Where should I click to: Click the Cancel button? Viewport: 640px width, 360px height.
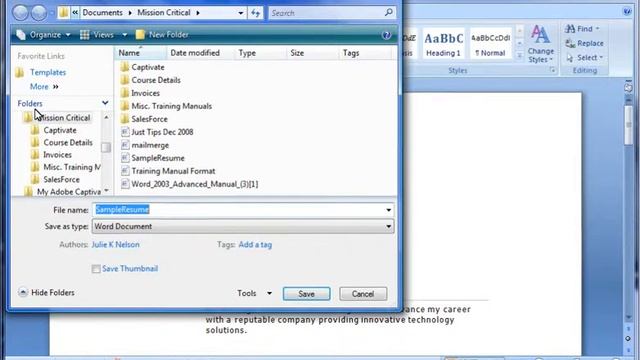click(363, 294)
